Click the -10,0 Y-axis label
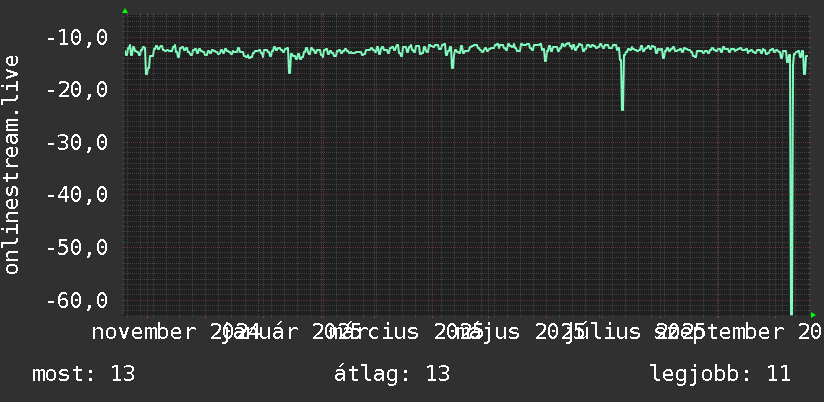This screenshot has width=824, height=402. click(77, 38)
